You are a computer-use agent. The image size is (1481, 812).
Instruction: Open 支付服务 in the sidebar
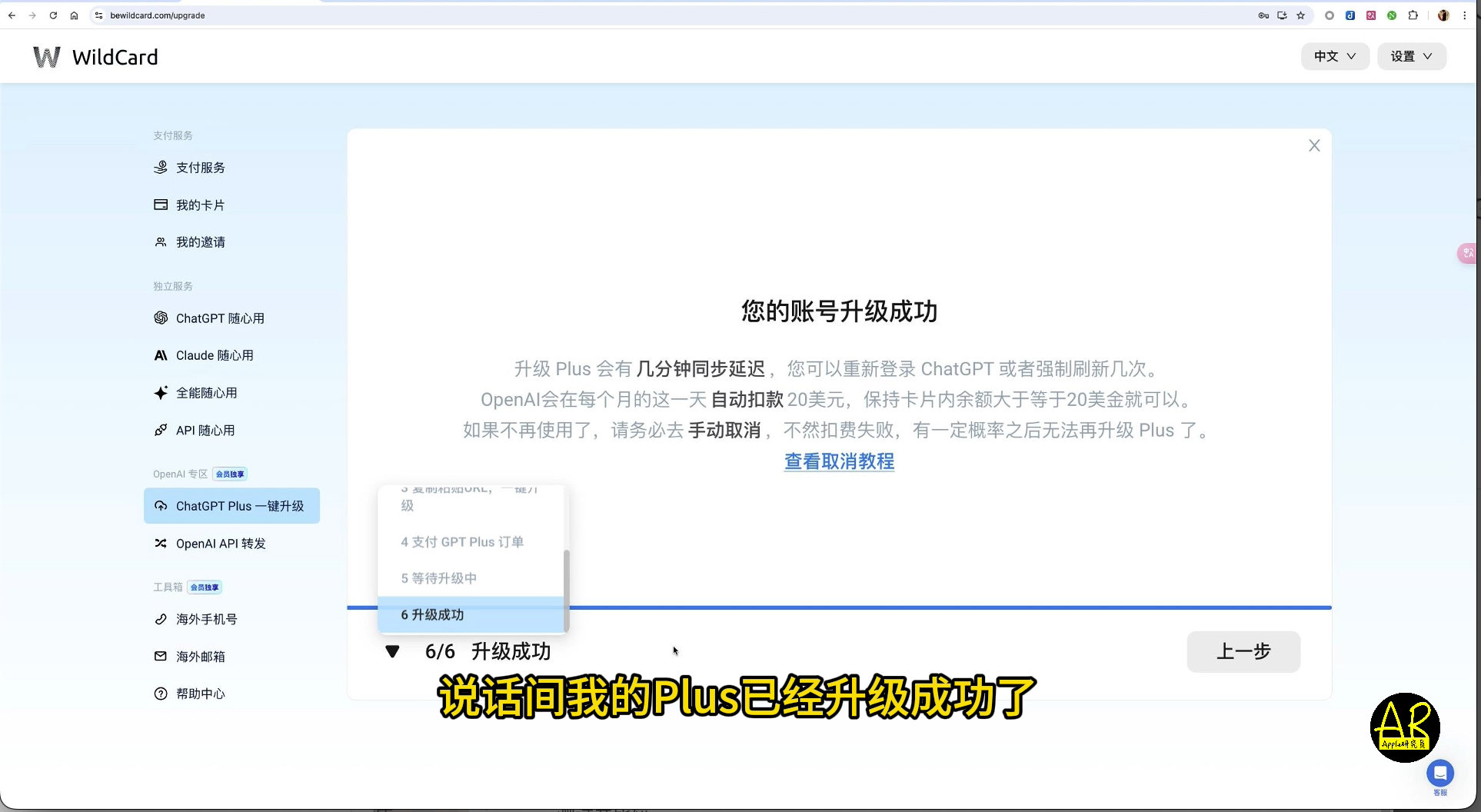point(189,168)
